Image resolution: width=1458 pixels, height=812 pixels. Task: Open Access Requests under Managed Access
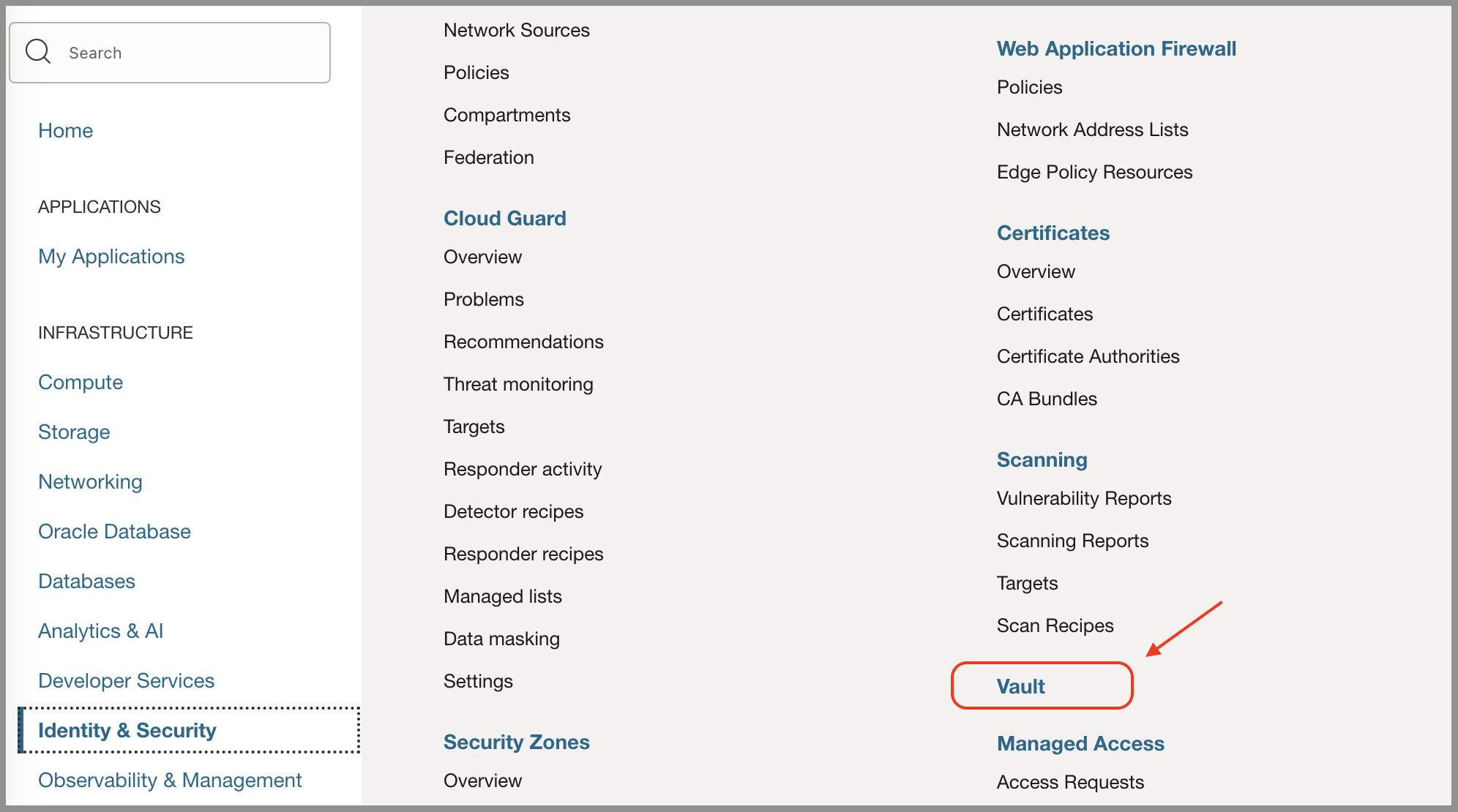(1070, 782)
